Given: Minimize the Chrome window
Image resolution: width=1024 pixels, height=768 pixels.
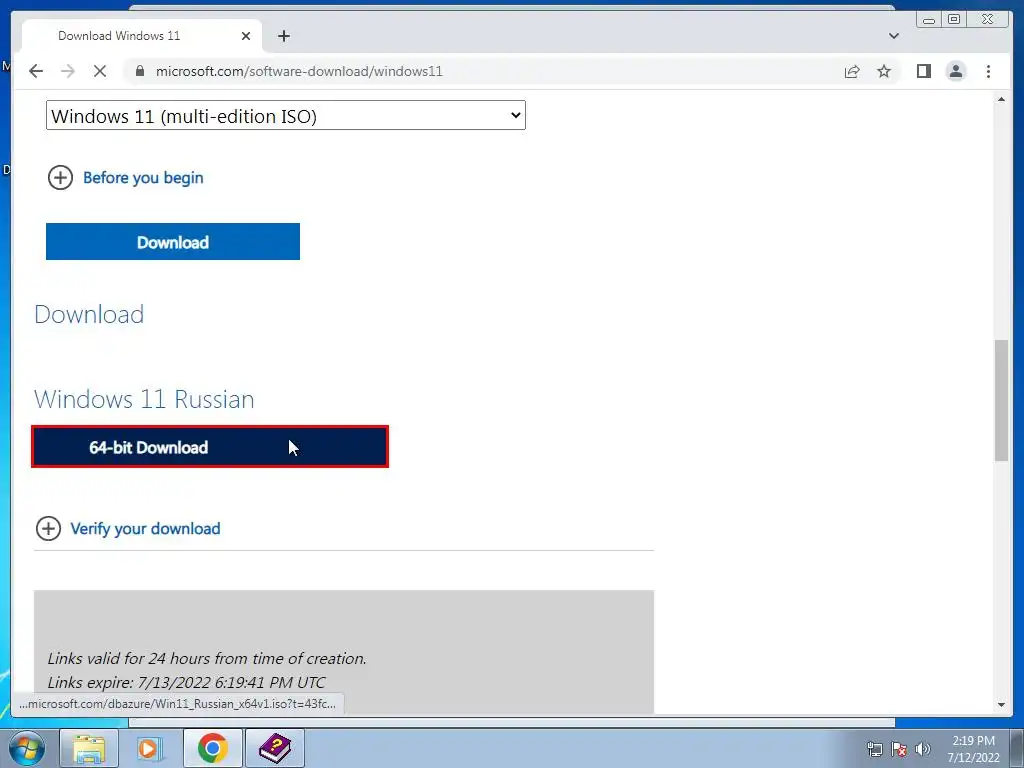Looking at the screenshot, I should pyautogui.click(x=928, y=20).
